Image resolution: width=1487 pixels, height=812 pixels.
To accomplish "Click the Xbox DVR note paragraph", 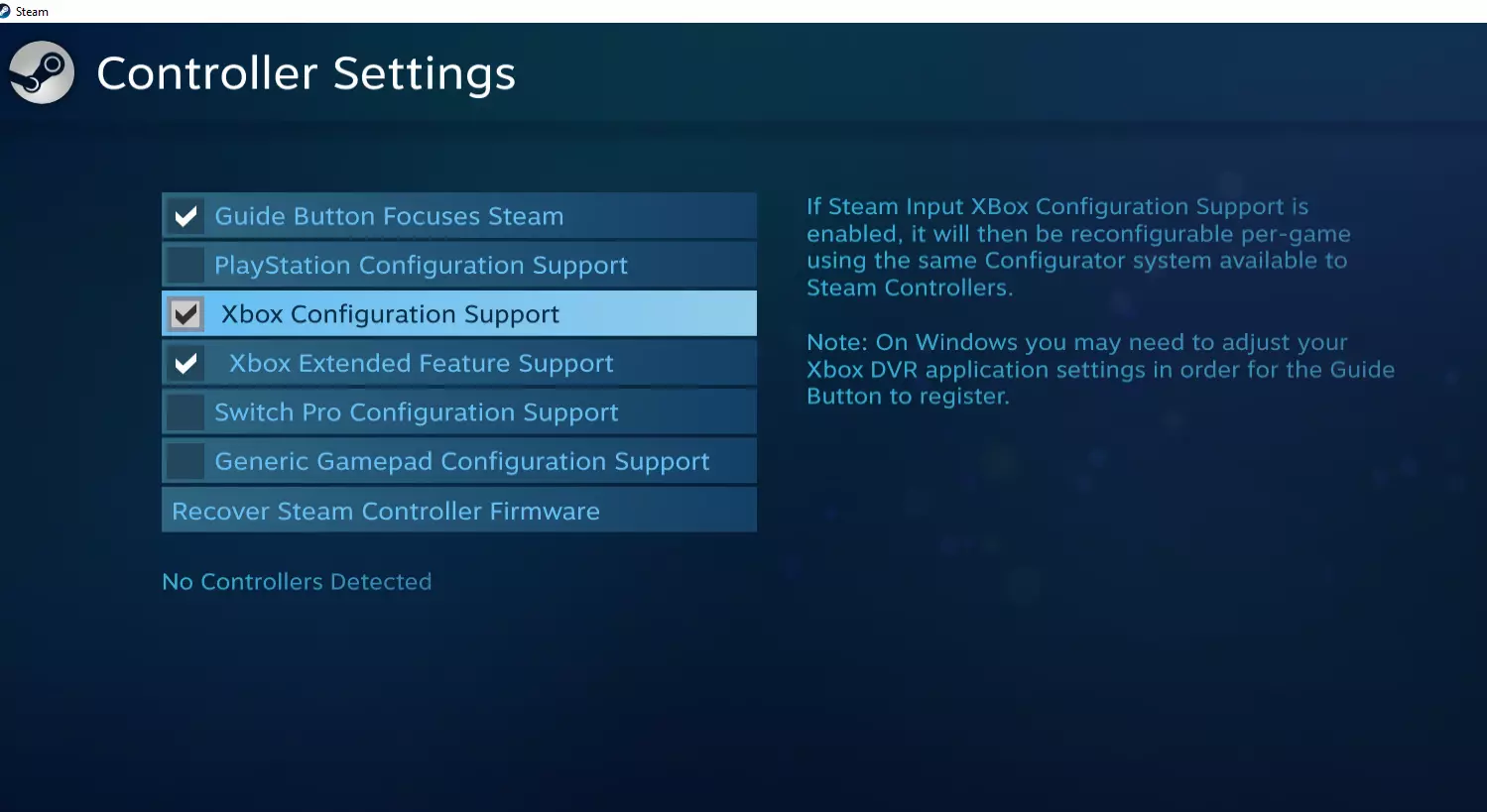I will point(1100,369).
